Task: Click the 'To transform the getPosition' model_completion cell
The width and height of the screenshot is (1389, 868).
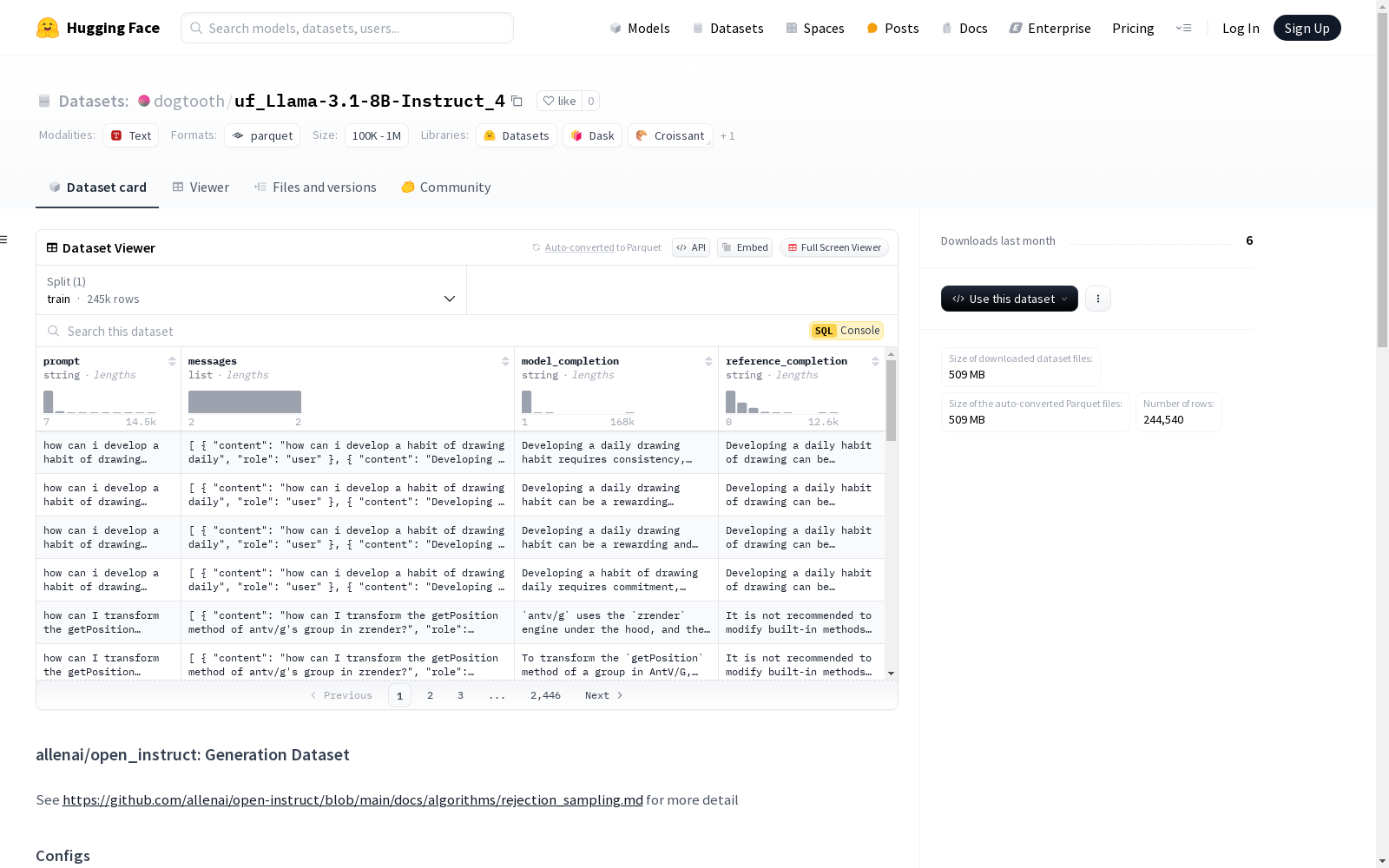Action: (616, 665)
